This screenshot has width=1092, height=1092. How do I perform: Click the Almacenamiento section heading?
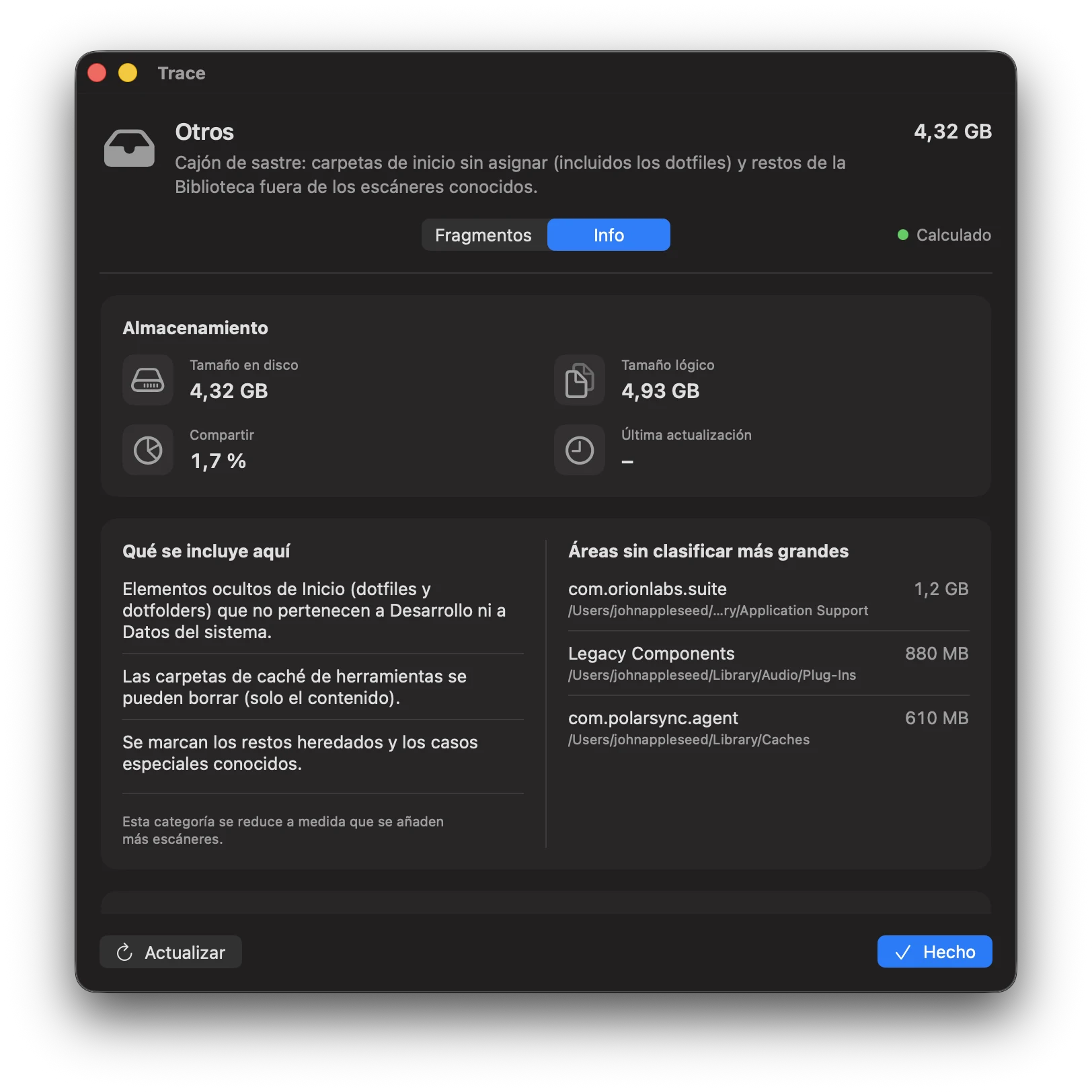click(x=195, y=328)
